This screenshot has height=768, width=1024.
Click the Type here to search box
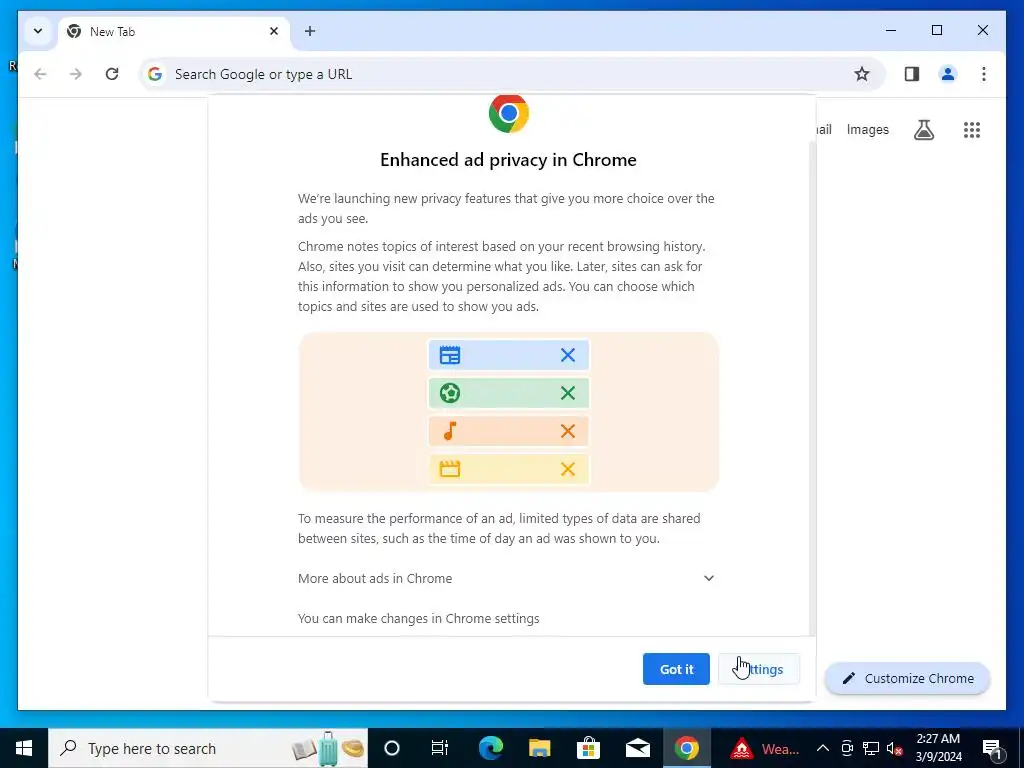click(208, 748)
